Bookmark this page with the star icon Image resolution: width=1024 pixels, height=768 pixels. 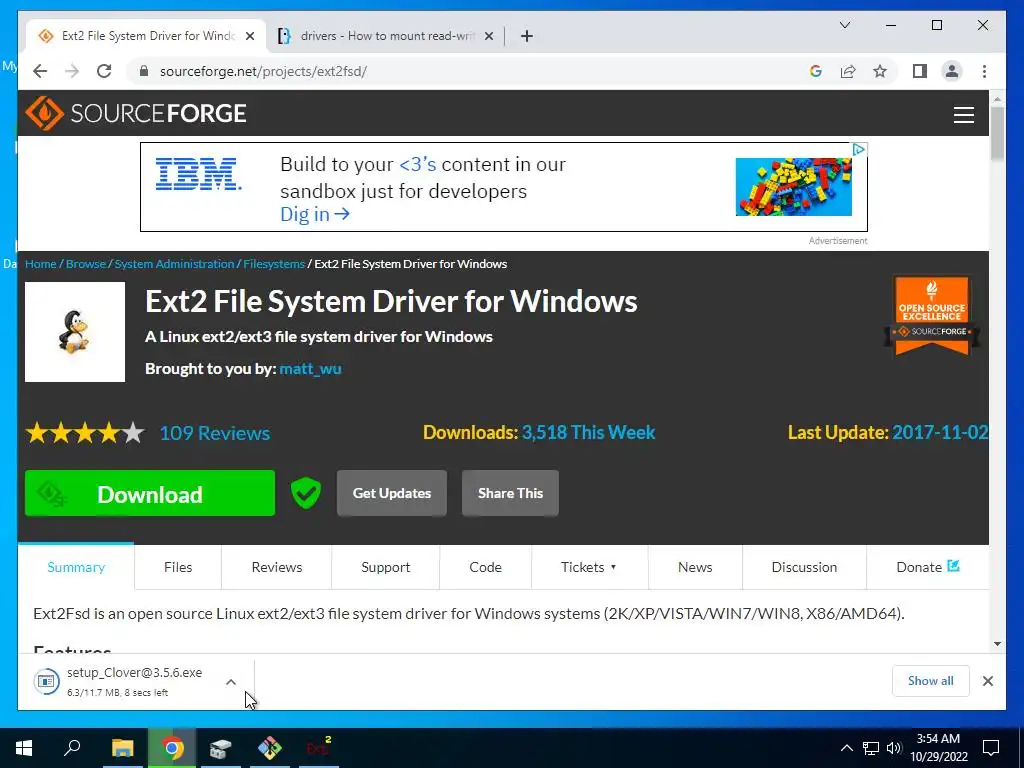point(880,71)
